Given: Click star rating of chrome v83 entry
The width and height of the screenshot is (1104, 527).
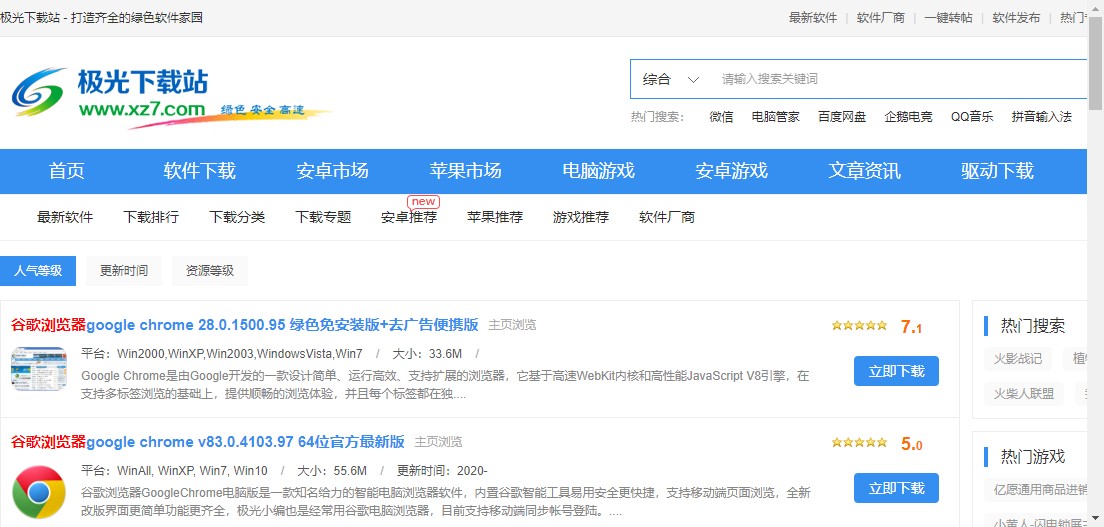Looking at the screenshot, I should [x=859, y=442].
